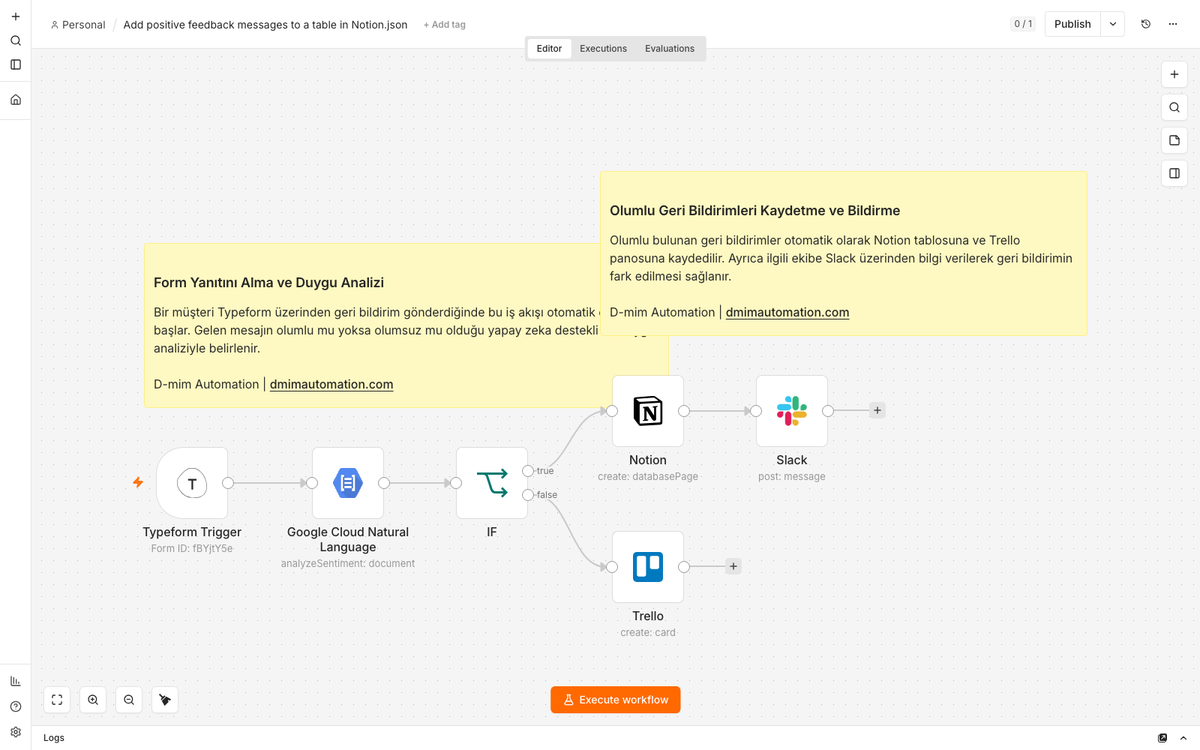This screenshot has width=1200, height=750.
Task: Click the Publish button
Action: (1072, 24)
